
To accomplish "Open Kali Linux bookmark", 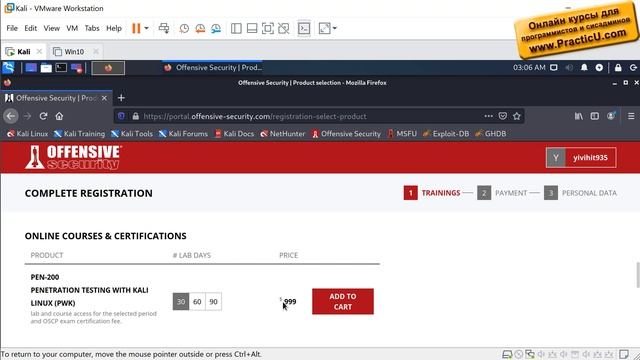I will (27, 133).
